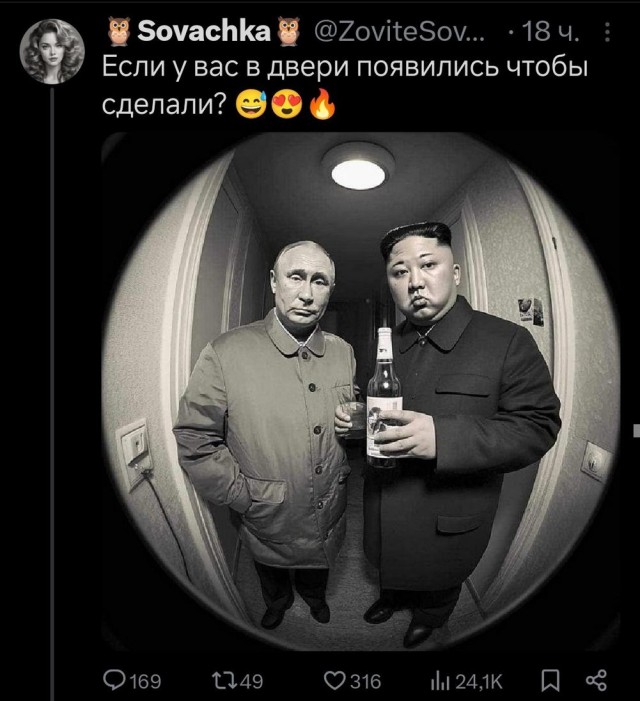Click the 24,1K views count
Image resolution: width=640 pixels, height=701 pixels.
coord(479,682)
